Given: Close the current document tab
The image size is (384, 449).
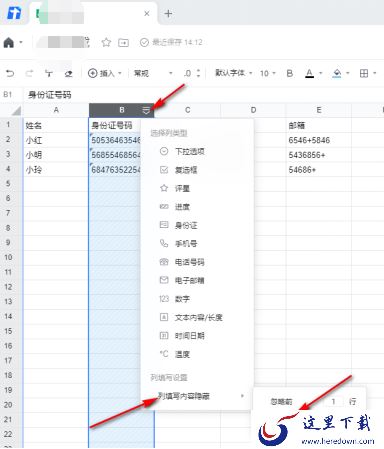Looking at the screenshot, I should click(147, 14).
